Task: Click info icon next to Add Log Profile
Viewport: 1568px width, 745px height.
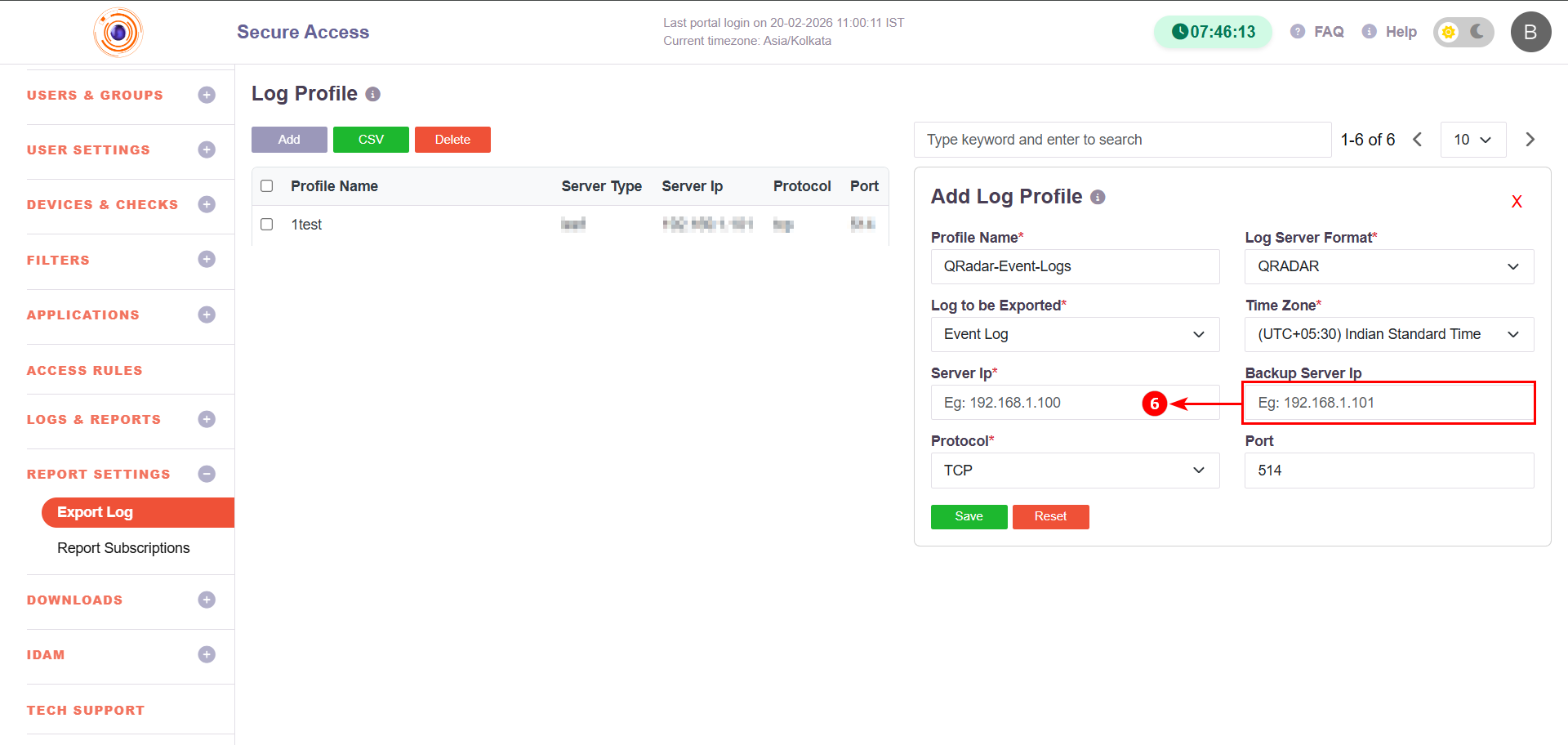Action: click(x=1098, y=198)
